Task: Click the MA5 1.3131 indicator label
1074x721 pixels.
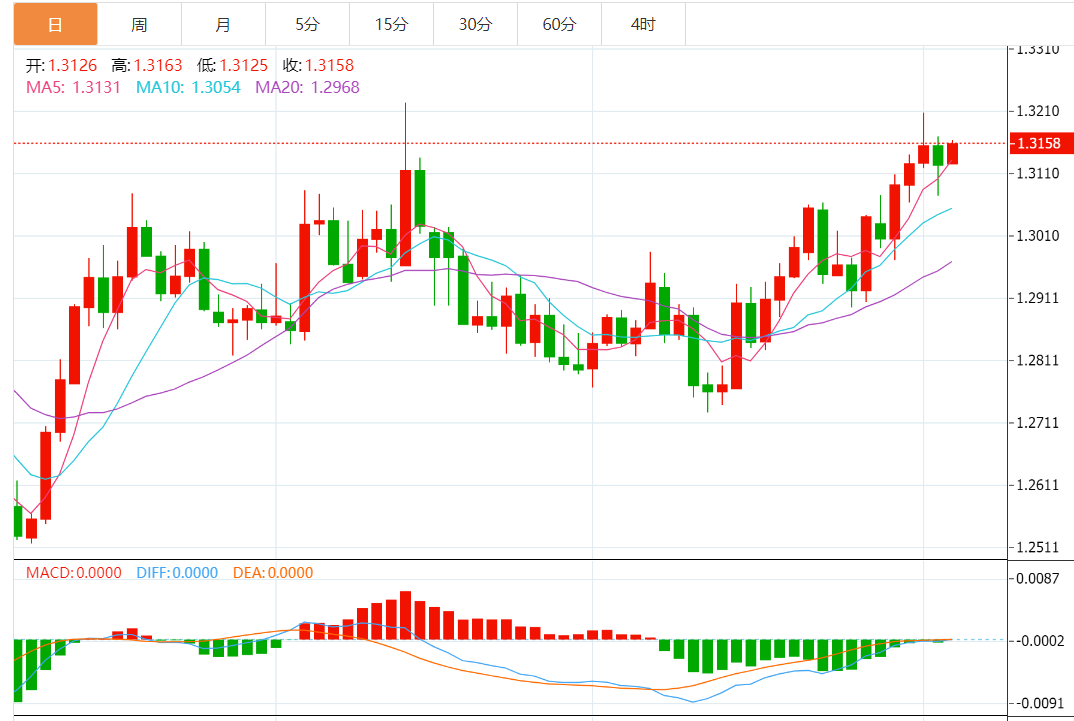Action: point(73,88)
